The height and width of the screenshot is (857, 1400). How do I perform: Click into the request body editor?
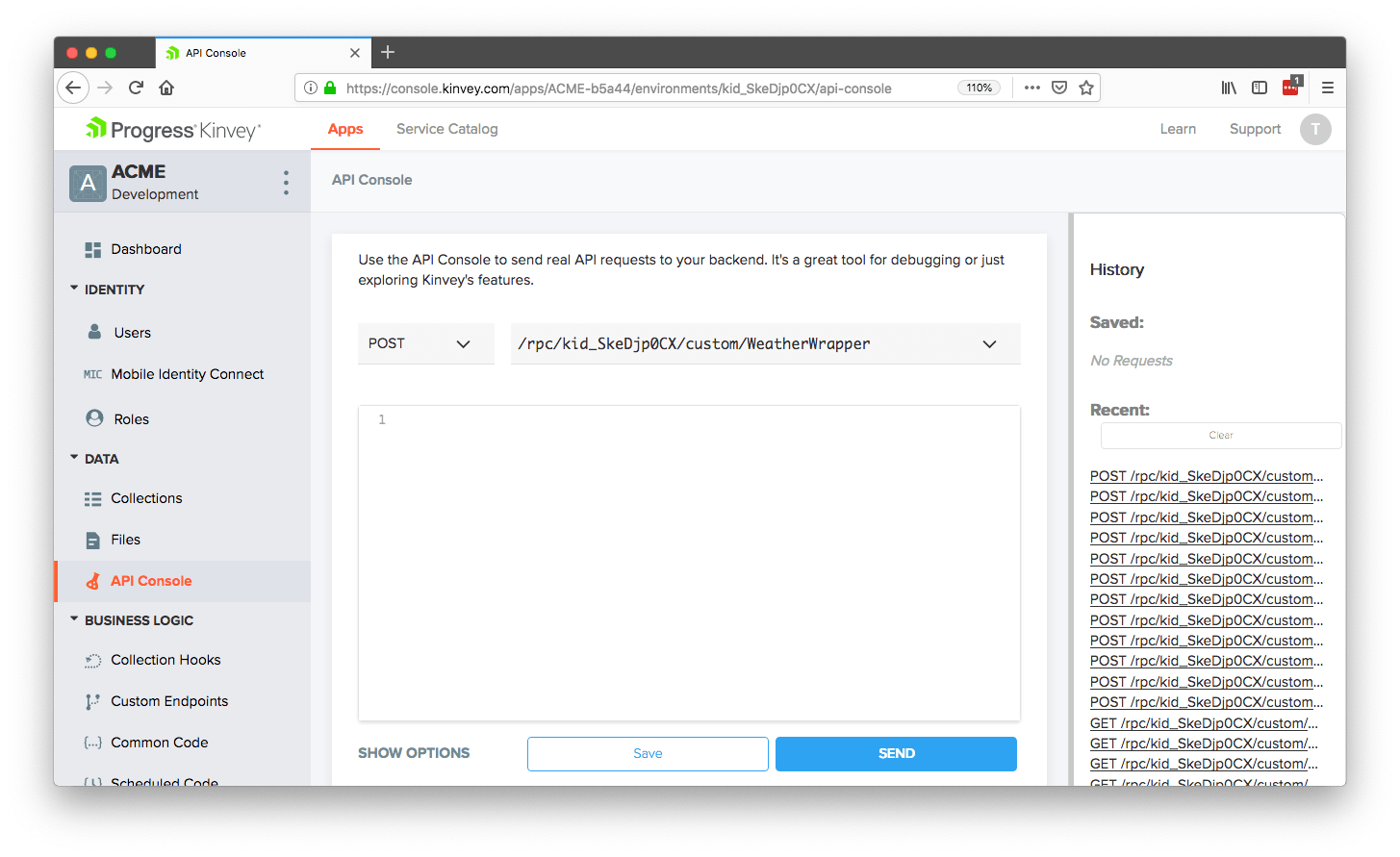(689, 563)
